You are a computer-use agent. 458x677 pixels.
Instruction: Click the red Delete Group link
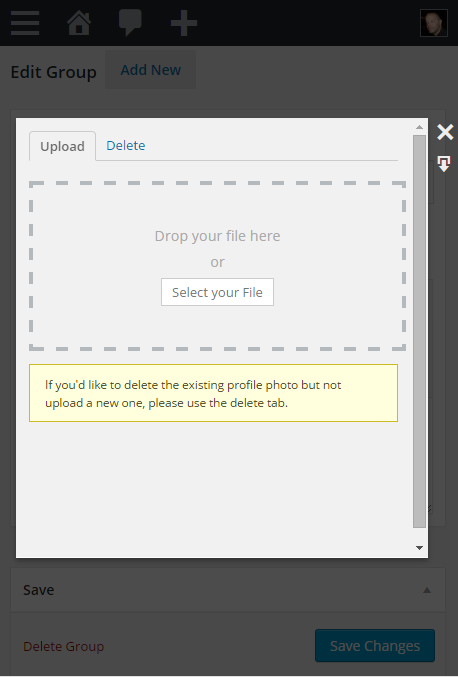[63, 646]
